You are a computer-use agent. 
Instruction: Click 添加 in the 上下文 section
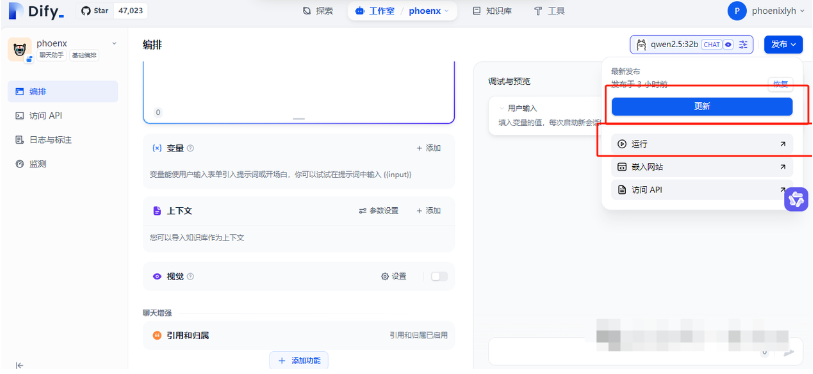click(x=428, y=211)
